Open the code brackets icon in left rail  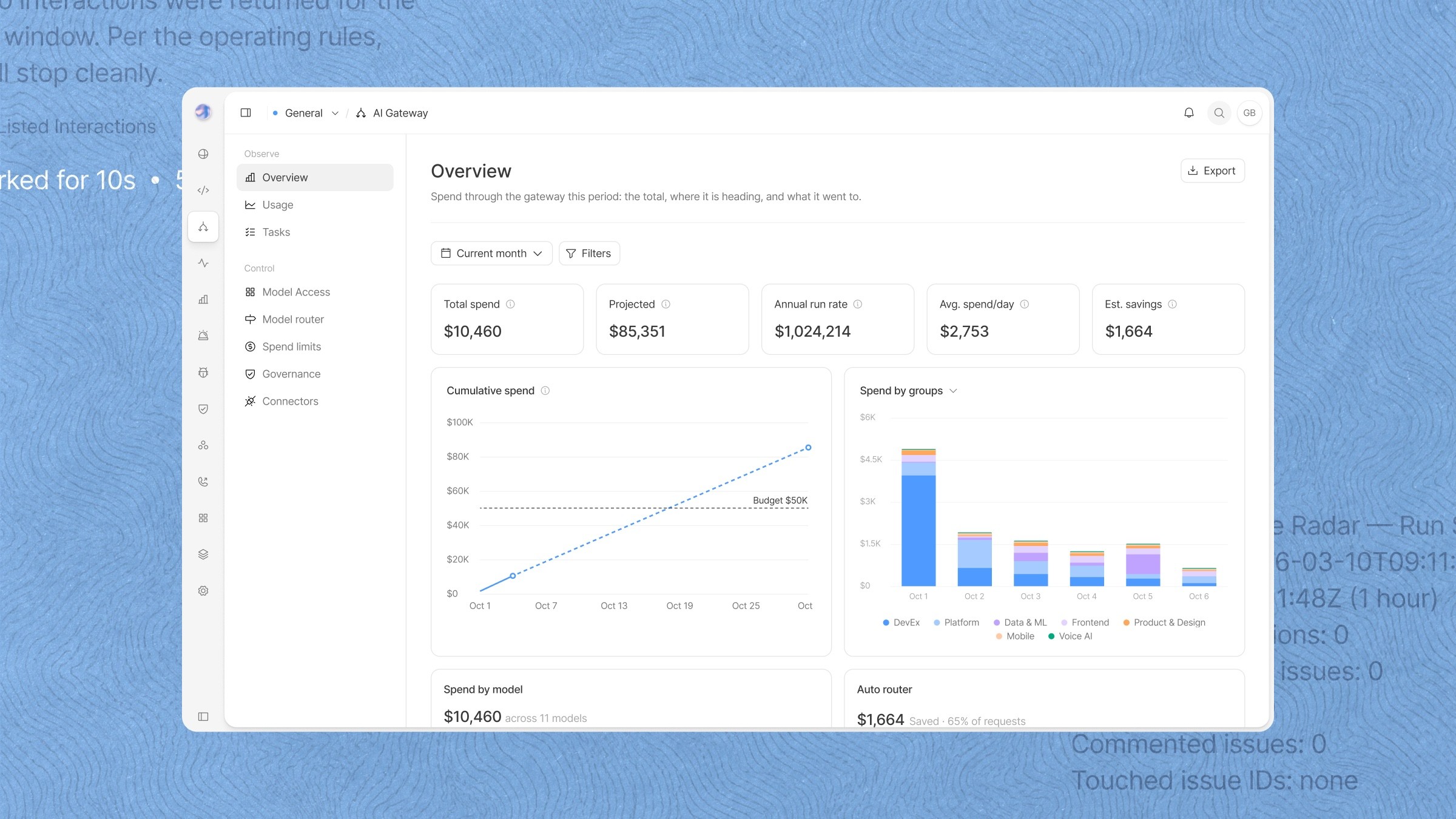[x=203, y=190]
